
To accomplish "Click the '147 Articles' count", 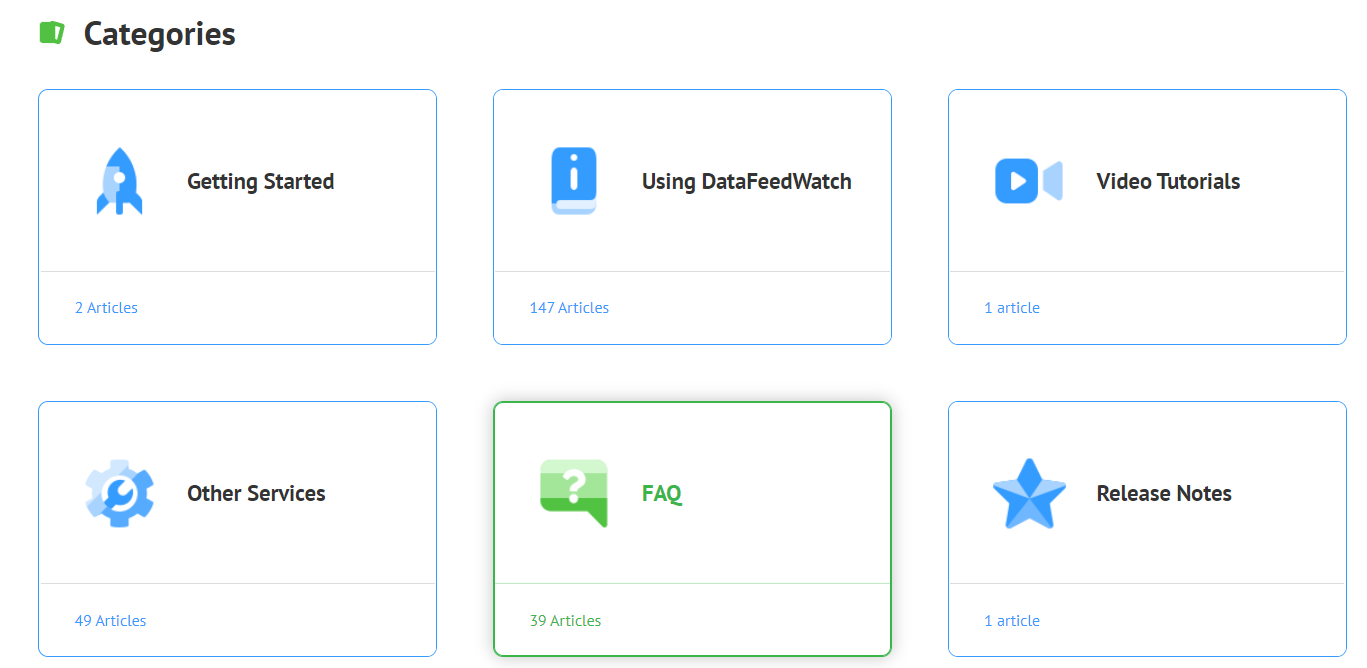I will click(x=569, y=308).
